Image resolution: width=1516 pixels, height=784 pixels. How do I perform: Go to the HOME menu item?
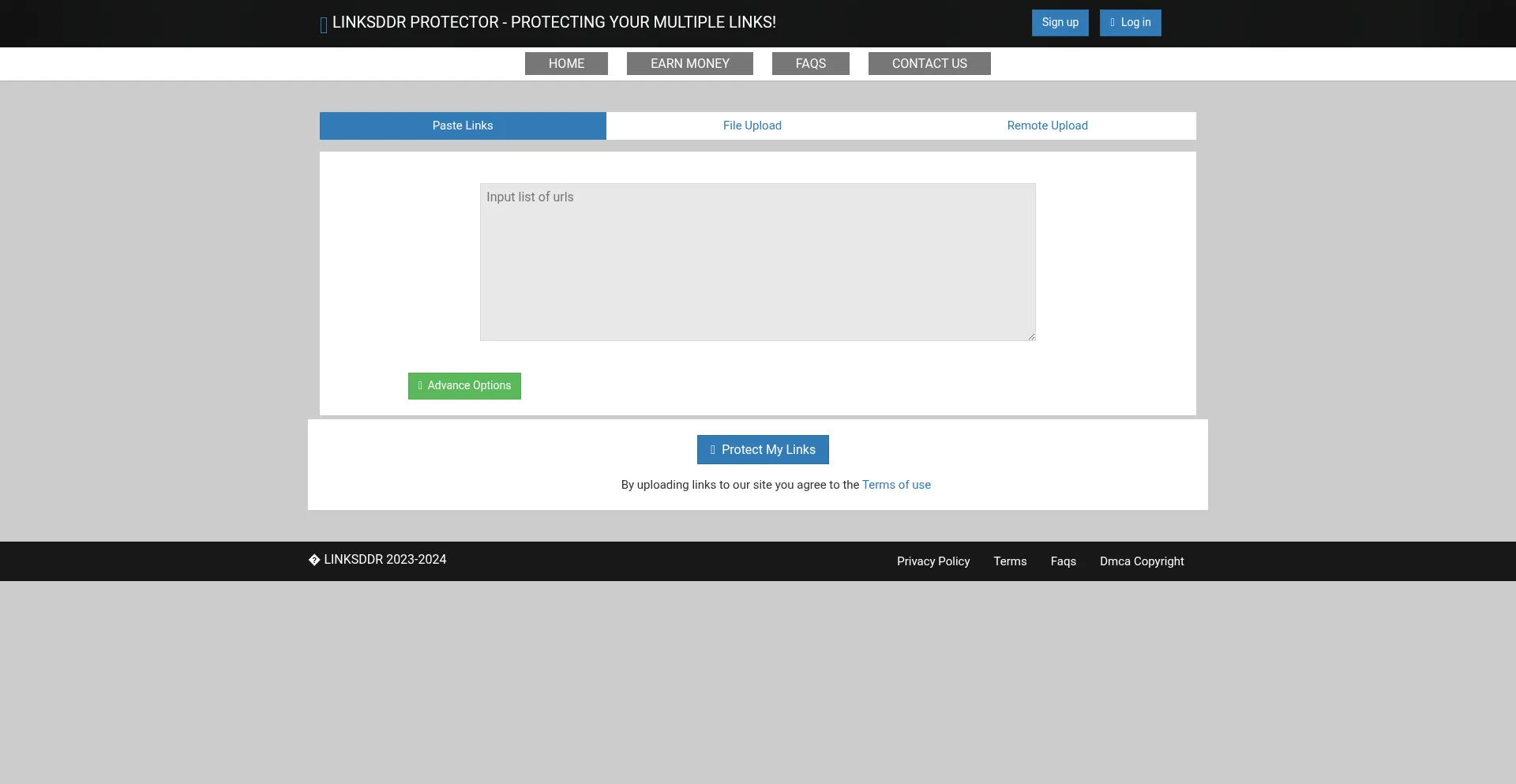pyautogui.click(x=566, y=64)
